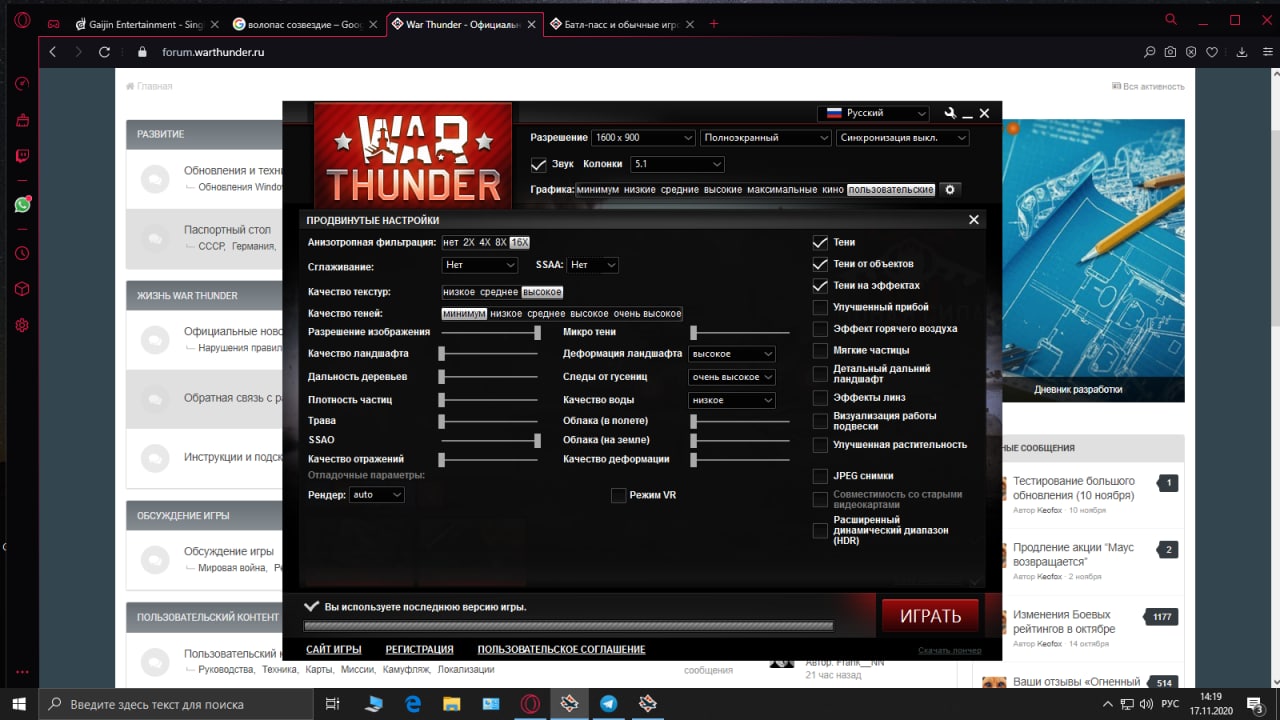Adjust the Разрешение изображения slider
Image resolution: width=1280 pixels, height=720 pixels.
coord(490,332)
